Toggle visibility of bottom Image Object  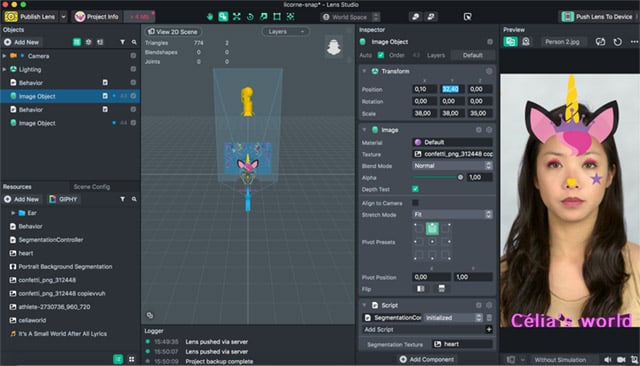[133, 123]
